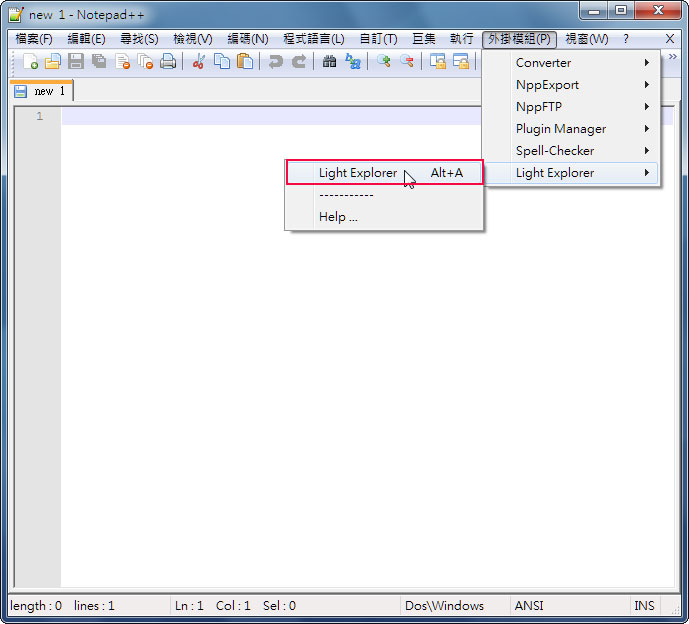
Task: Click the Notepad++ title bar app icon
Action: click(15, 14)
